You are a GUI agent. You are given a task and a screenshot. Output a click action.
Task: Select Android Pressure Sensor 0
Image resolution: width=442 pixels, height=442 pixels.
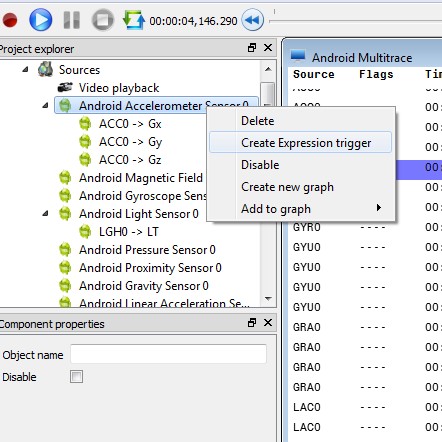coord(147,250)
